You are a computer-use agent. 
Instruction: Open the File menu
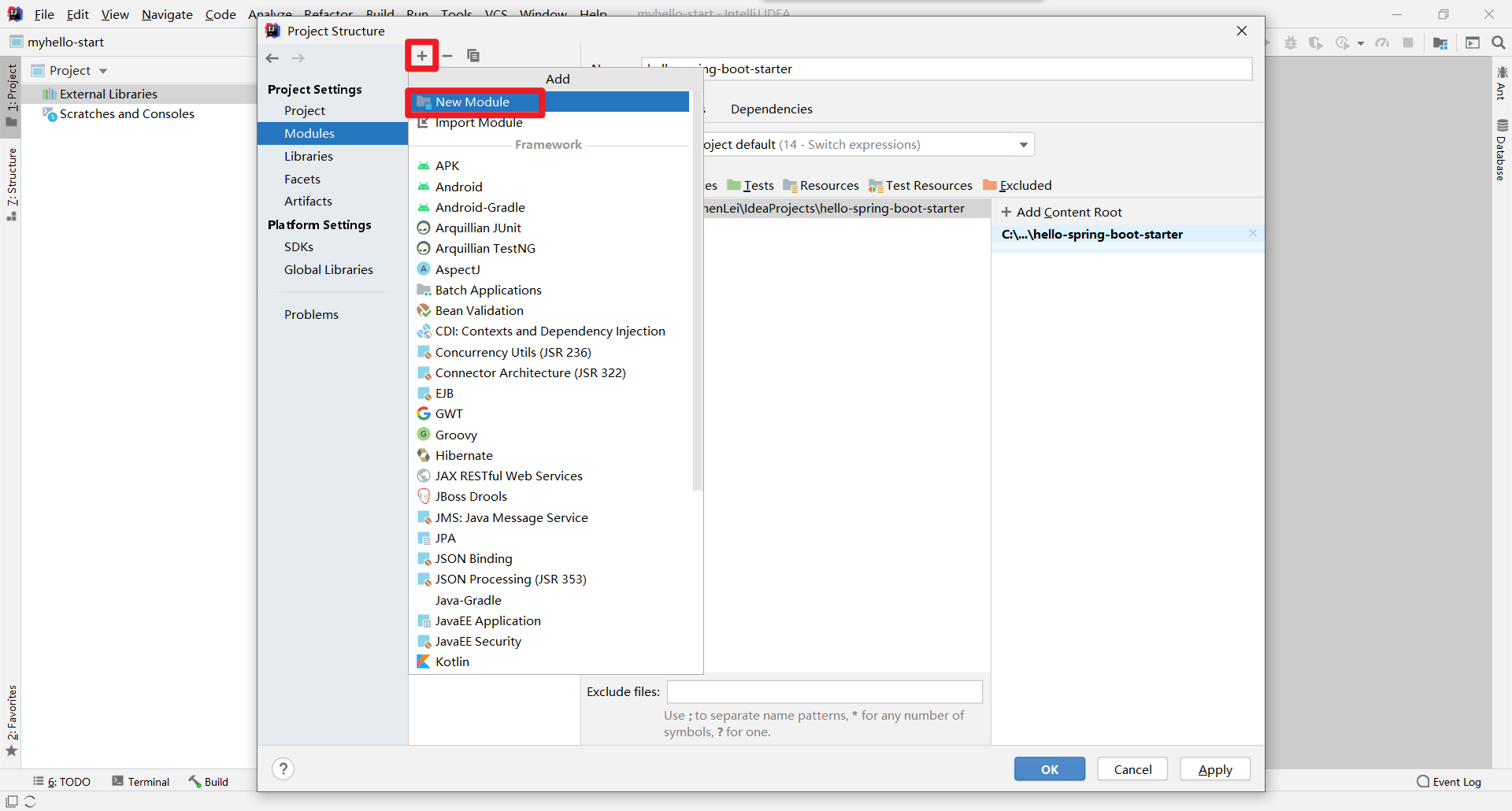tap(44, 14)
